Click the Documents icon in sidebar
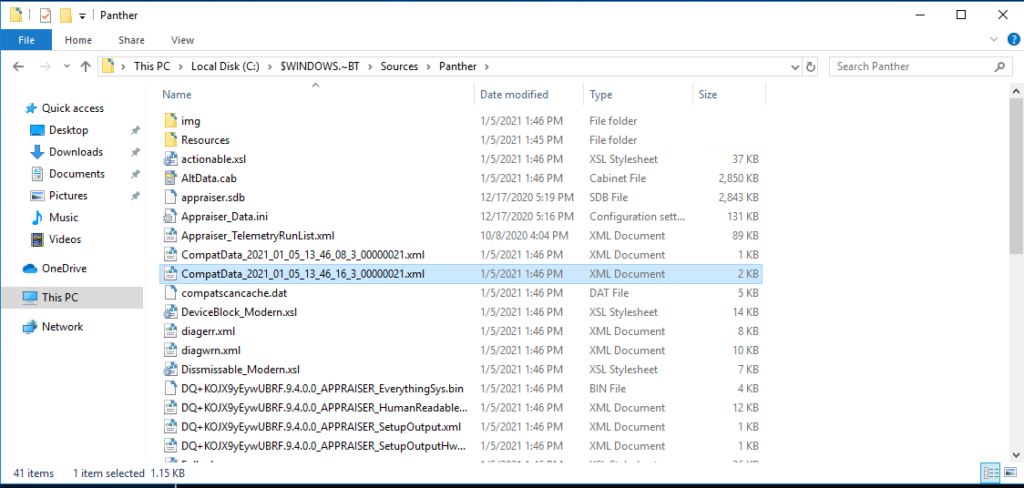This screenshot has width=1024, height=488. pyautogui.click(x=37, y=174)
